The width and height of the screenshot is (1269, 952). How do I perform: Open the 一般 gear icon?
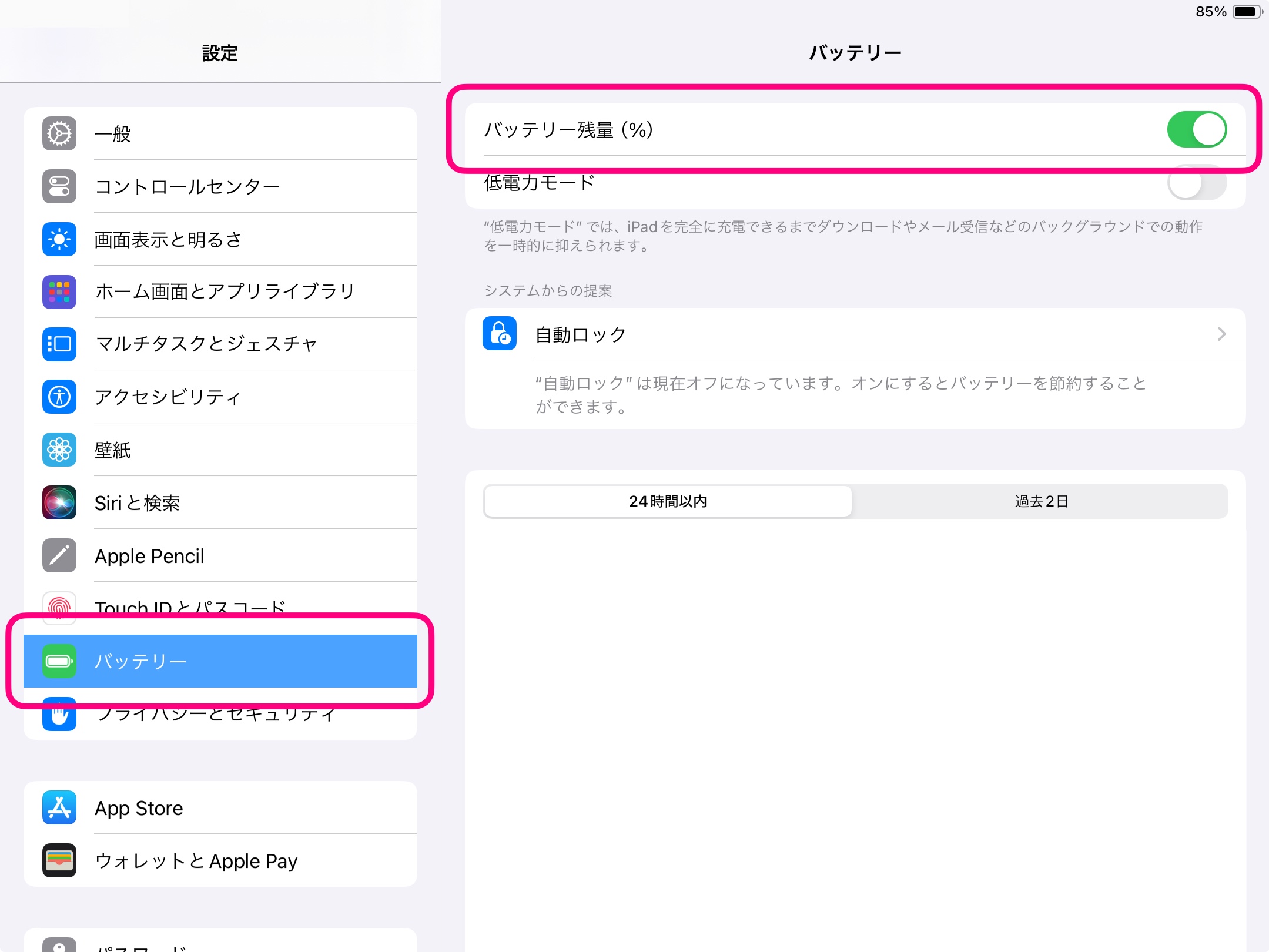[59, 133]
